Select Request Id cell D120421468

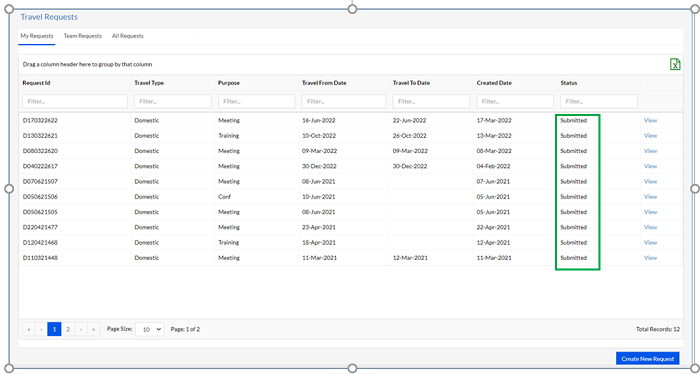tap(40, 242)
